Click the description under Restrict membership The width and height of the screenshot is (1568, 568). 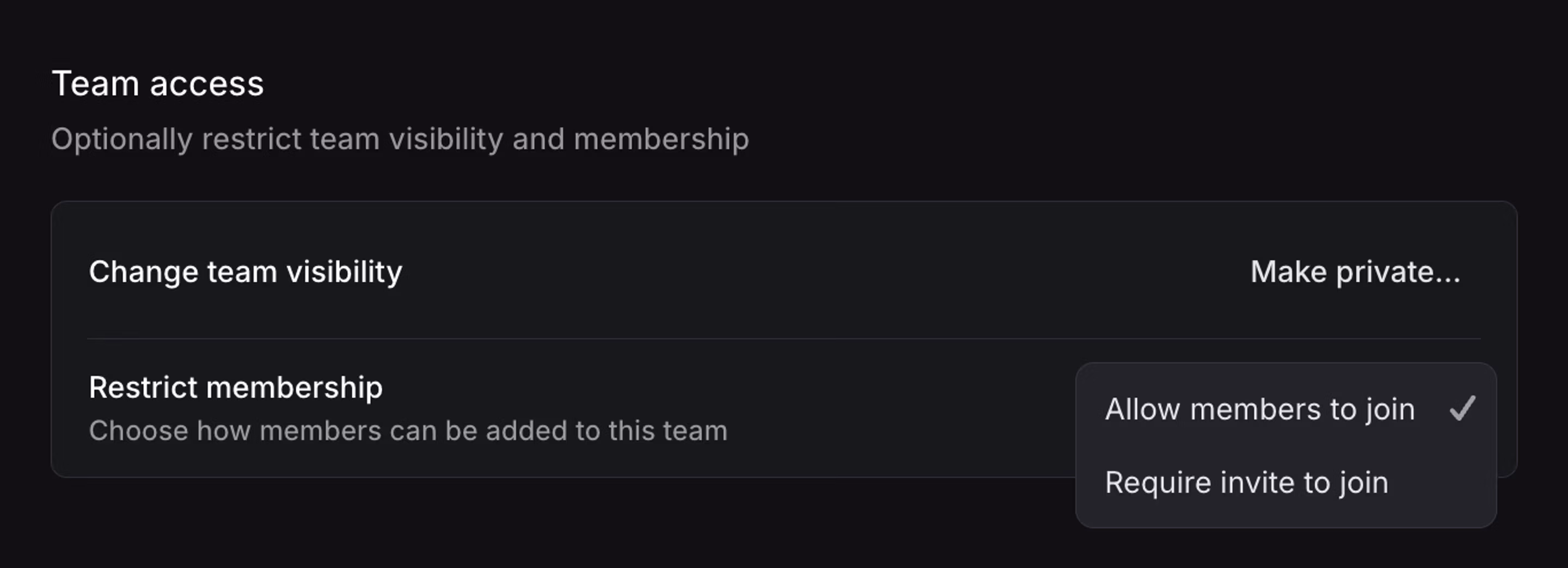tap(408, 430)
